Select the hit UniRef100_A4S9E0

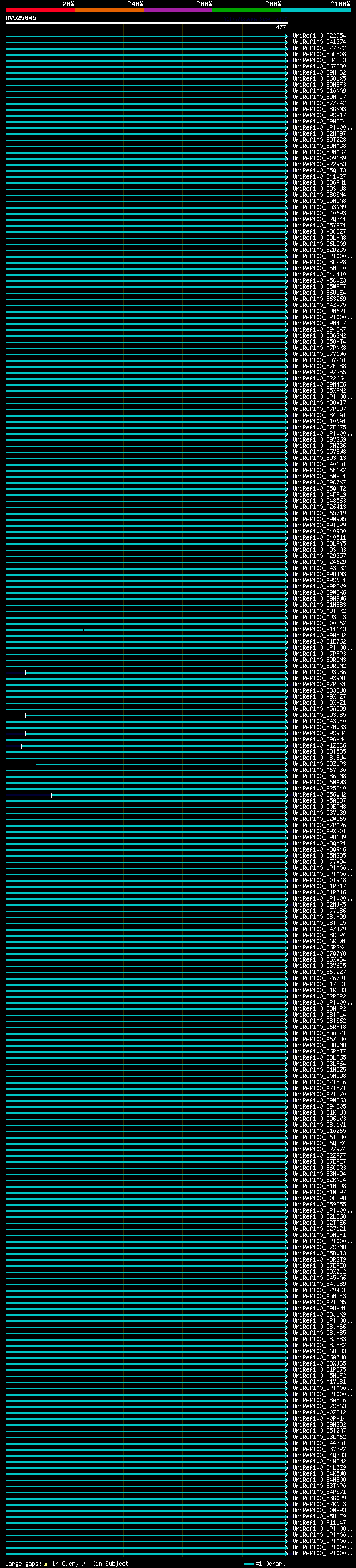(x=319, y=721)
